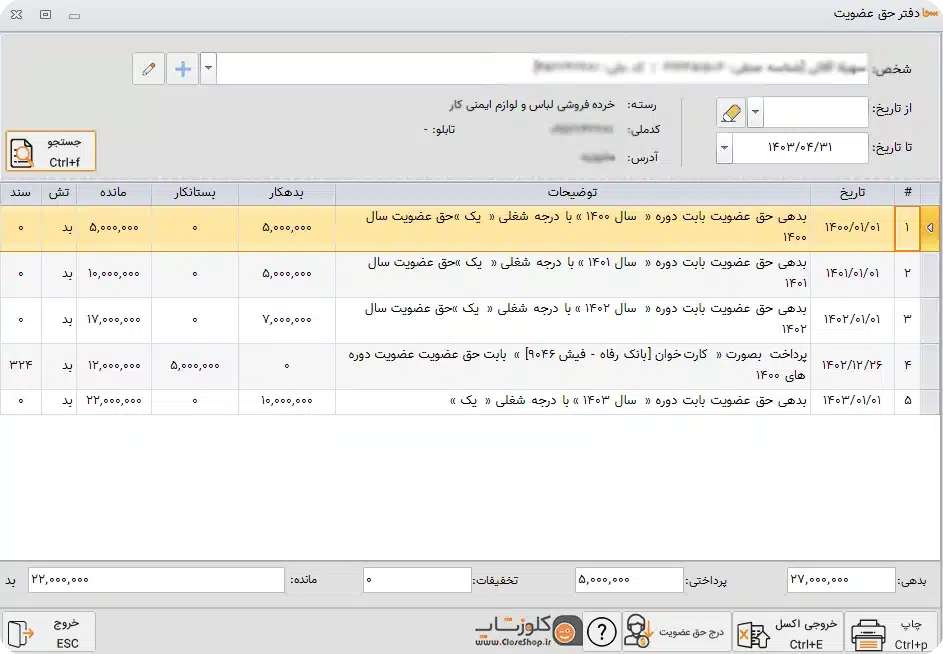Click the Excel export (خروجی اکسل) button
This screenshot has width=943, height=654.
(x=788, y=632)
